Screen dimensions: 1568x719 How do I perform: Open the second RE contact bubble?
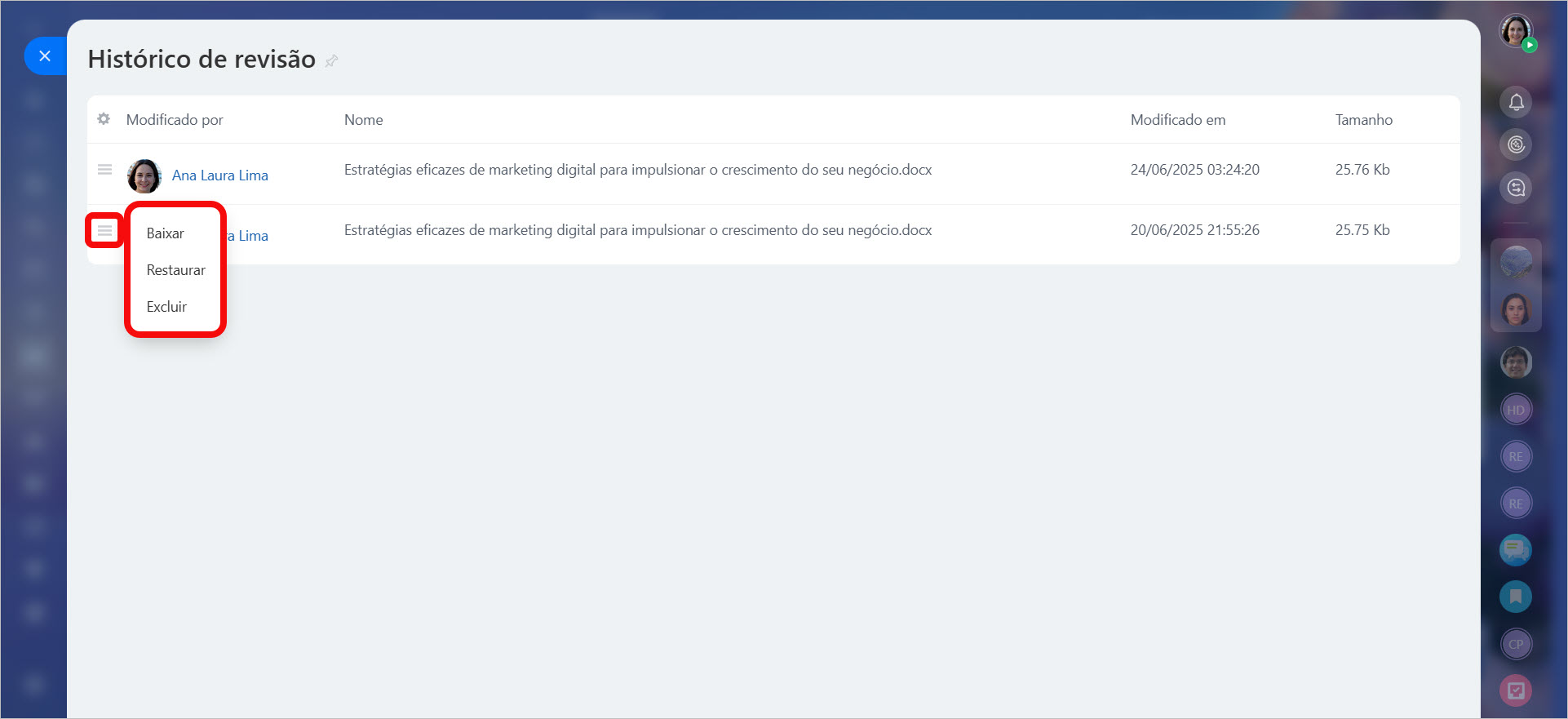1516,504
